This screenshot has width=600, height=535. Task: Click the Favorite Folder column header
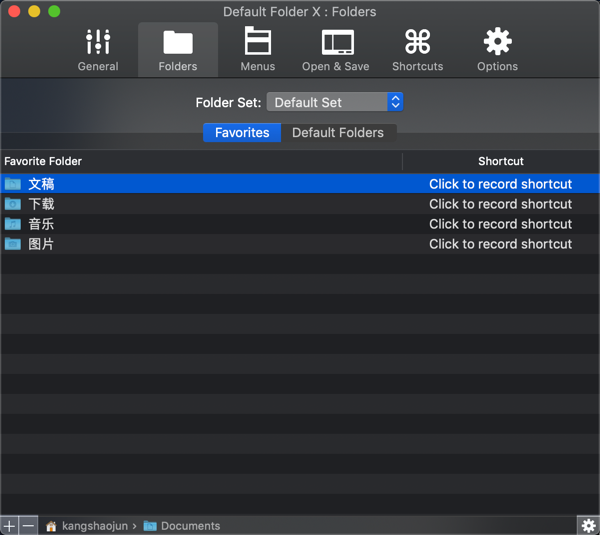coord(201,161)
